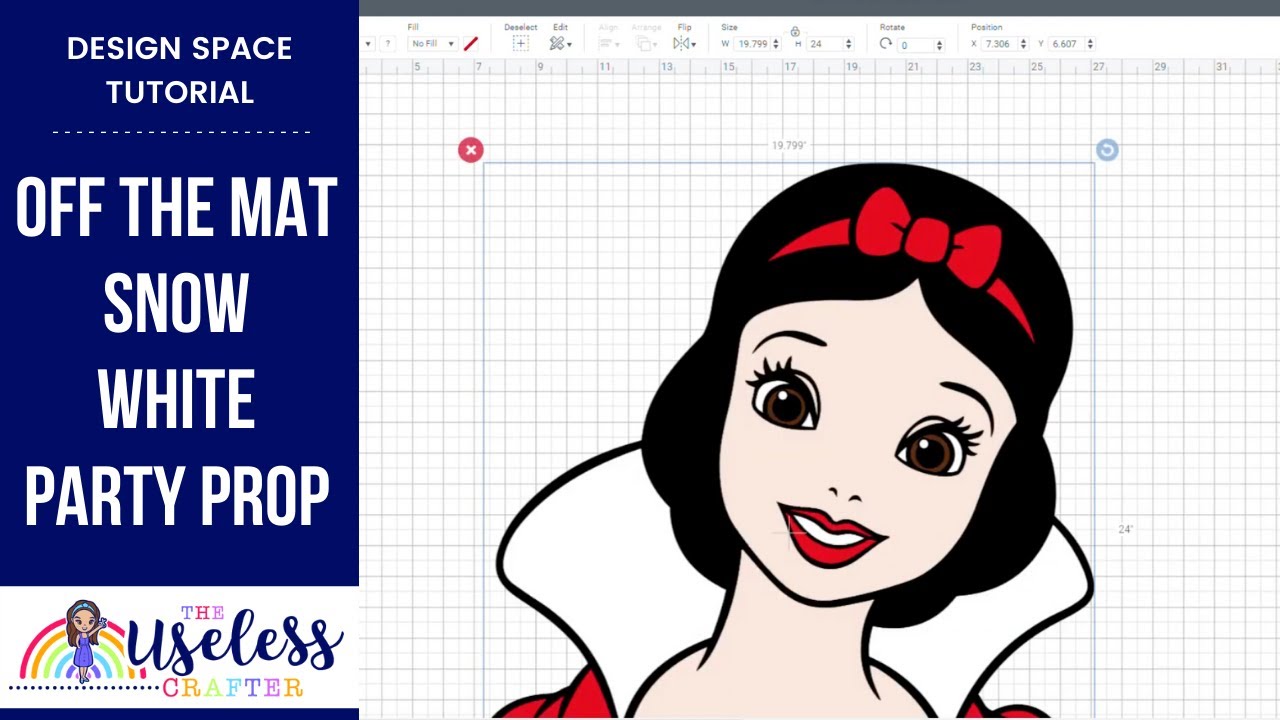Adjust the Height stepper arrows
Viewport: 1280px width, 720px height.
click(x=849, y=44)
